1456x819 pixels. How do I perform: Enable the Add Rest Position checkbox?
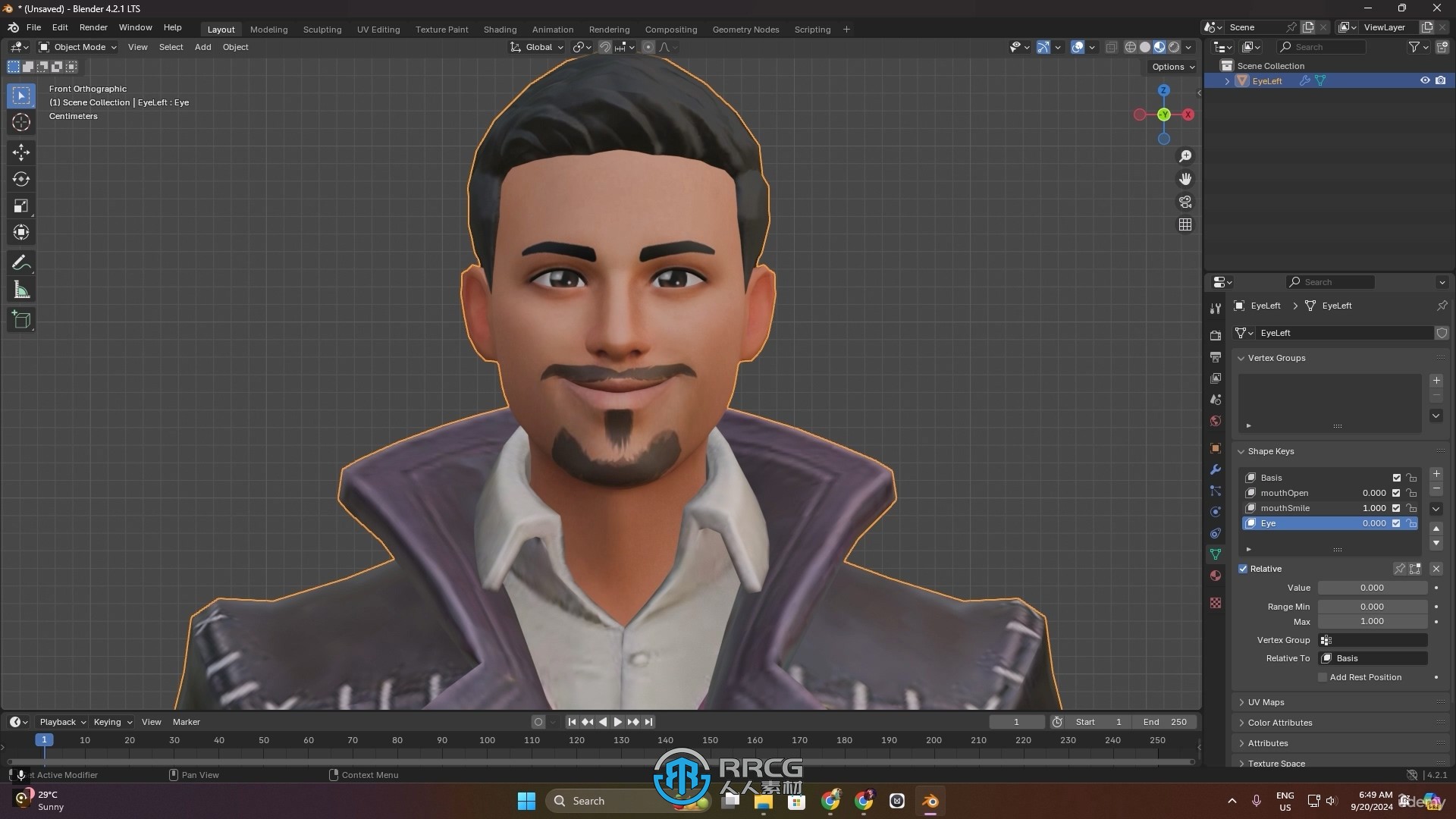(1323, 677)
